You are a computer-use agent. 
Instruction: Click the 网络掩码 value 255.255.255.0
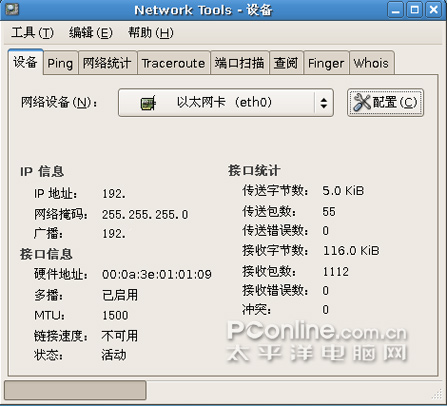point(145,215)
